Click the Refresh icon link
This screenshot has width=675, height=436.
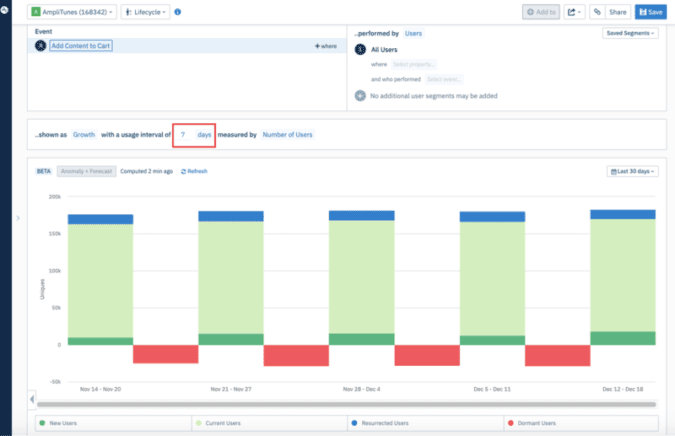click(x=194, y=171)
